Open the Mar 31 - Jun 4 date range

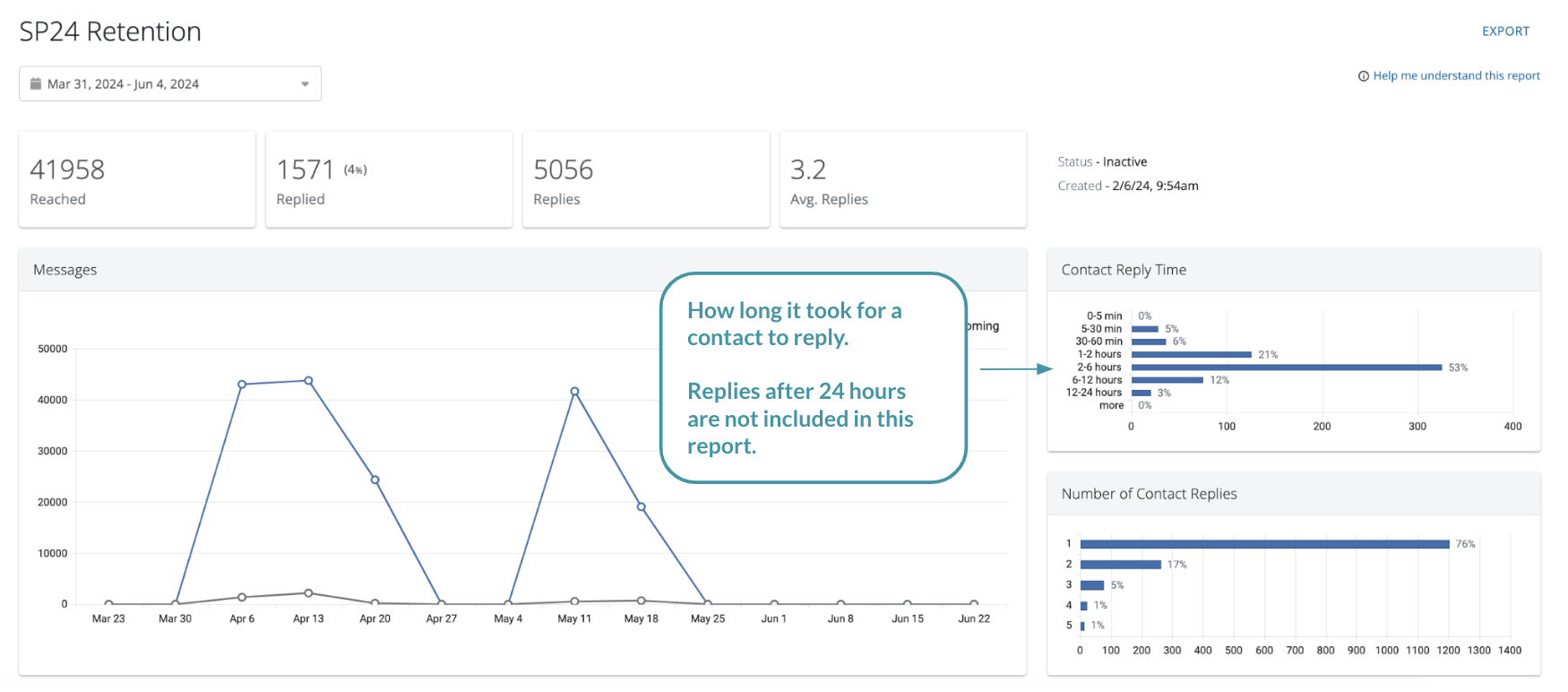coord(123,84)
